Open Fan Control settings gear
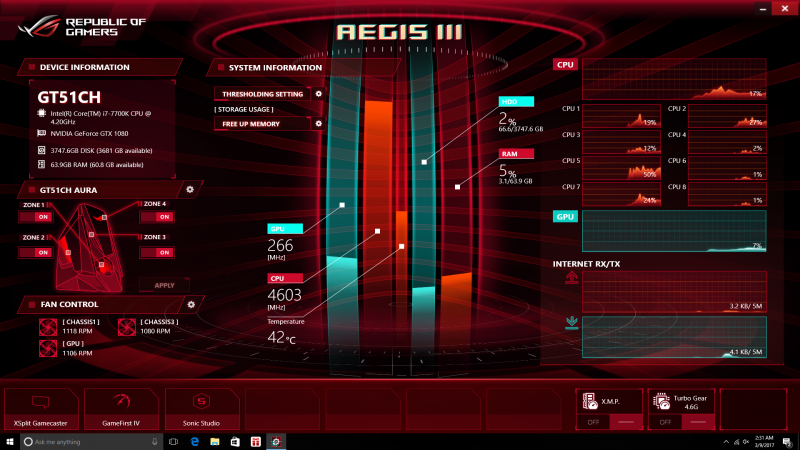 pos(191,304)
